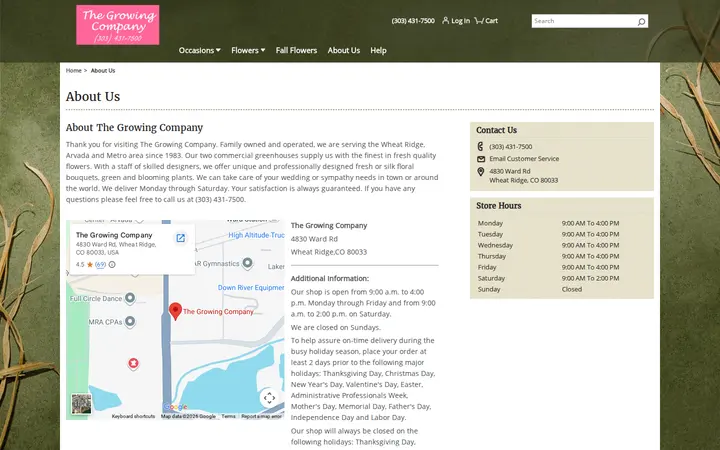Click the search magnifier icon
The width and height of the screenshot is (720, 450).
(x=641, y=22)
